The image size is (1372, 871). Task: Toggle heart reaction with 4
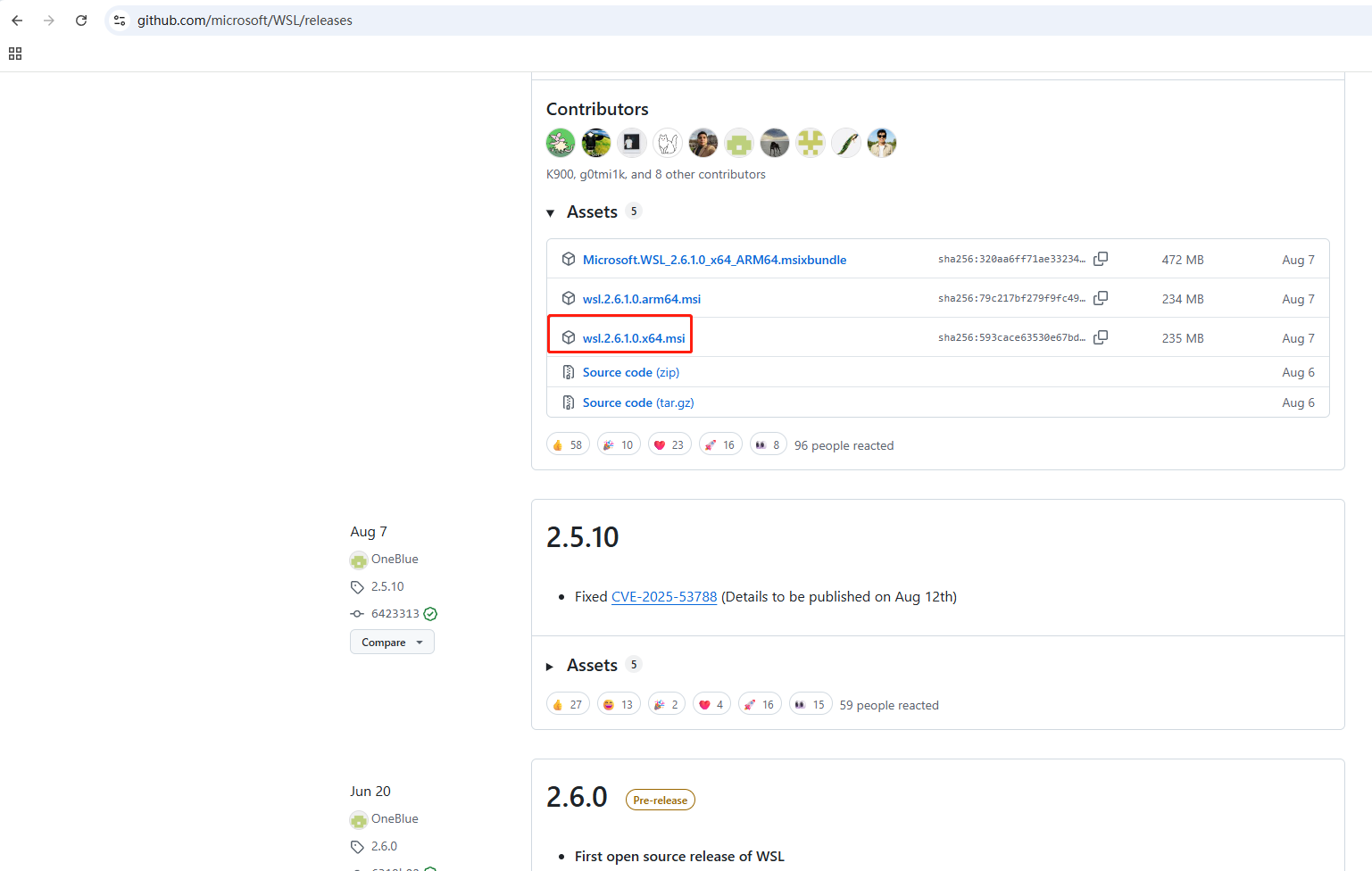tap(711, 704)
